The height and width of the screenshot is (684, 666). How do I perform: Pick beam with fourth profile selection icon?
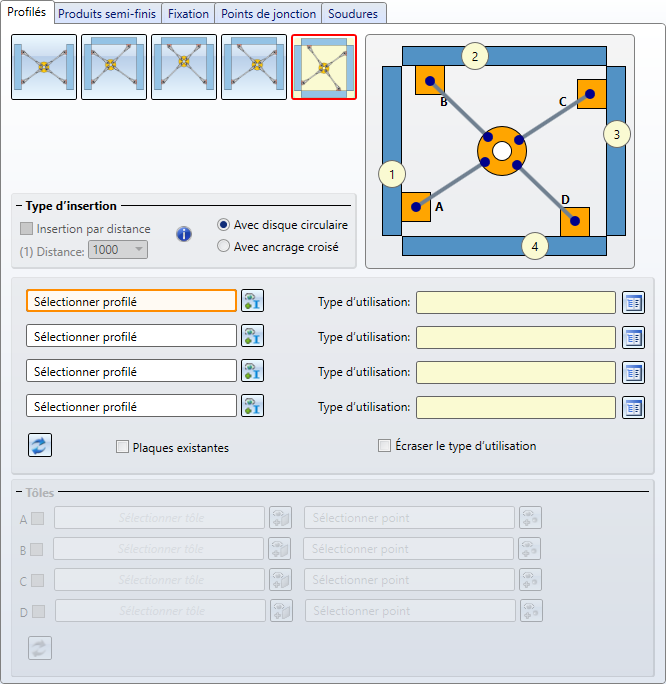point(253,406)
